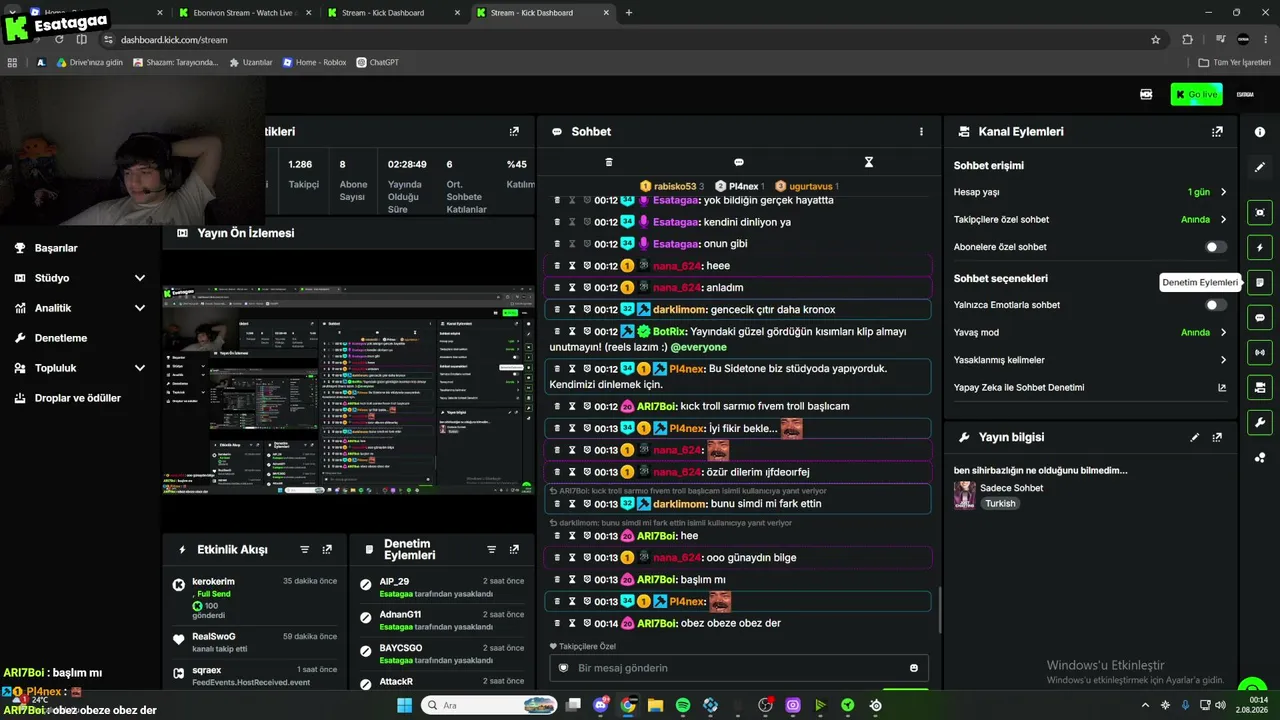Image resolution: width=1280 pixels, height=720 pixels.
Task: Open the Uzantılar bookmark
Action: tap(251, 62)
